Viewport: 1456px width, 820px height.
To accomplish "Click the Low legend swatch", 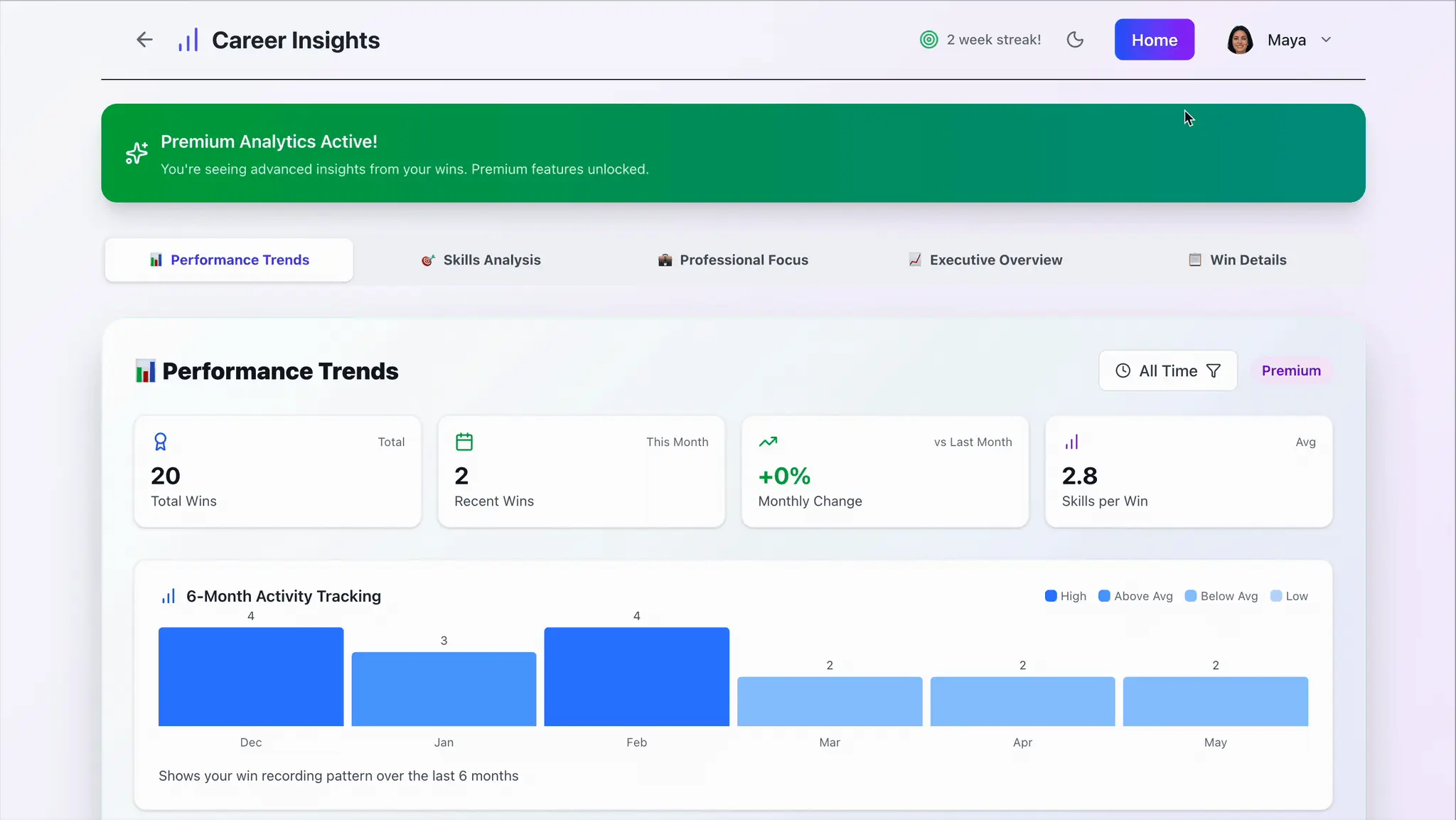I will (1276, 596).
